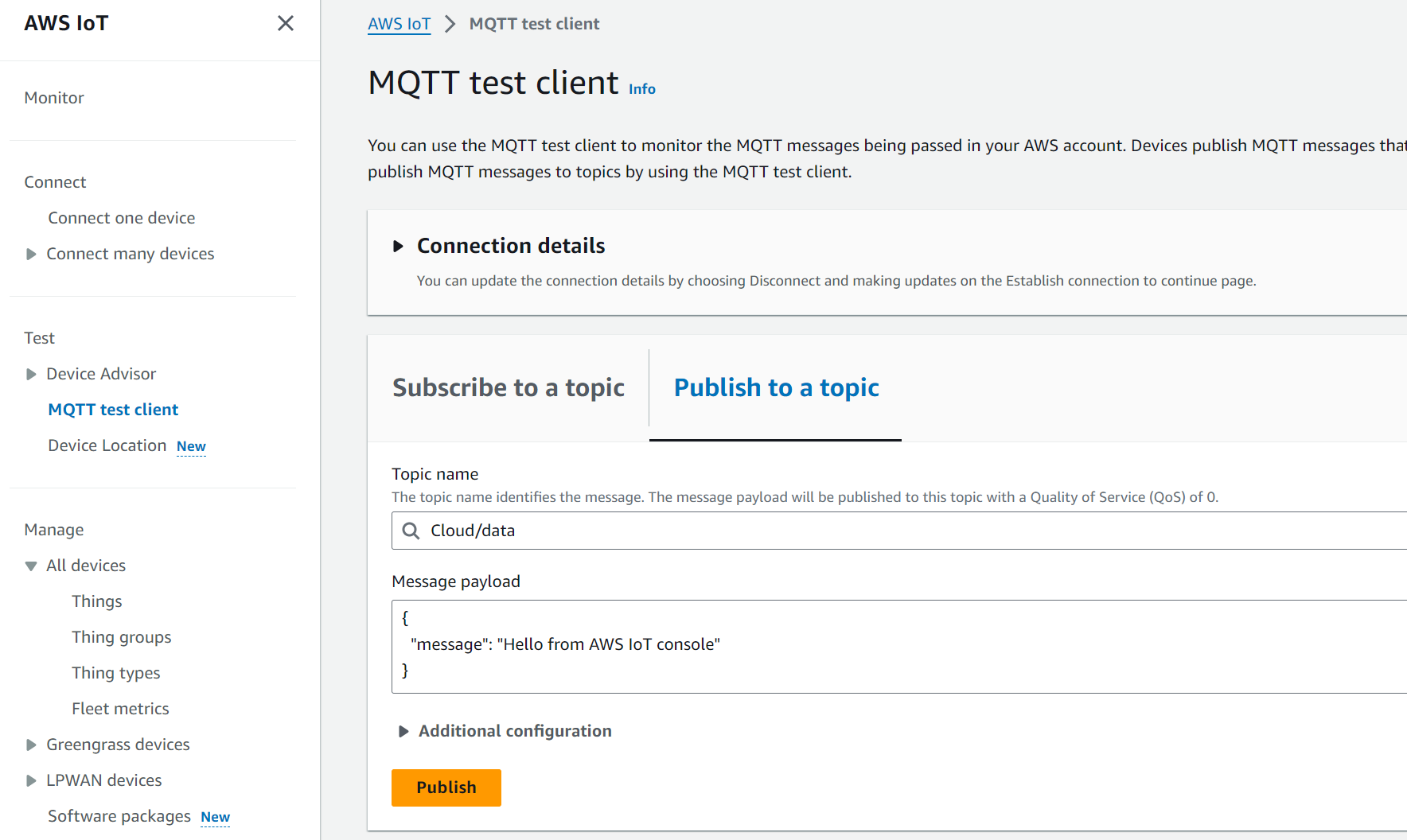Go to AWS IoT breadcrumb link
1407x840 pixels.
[x=399, y=24]
